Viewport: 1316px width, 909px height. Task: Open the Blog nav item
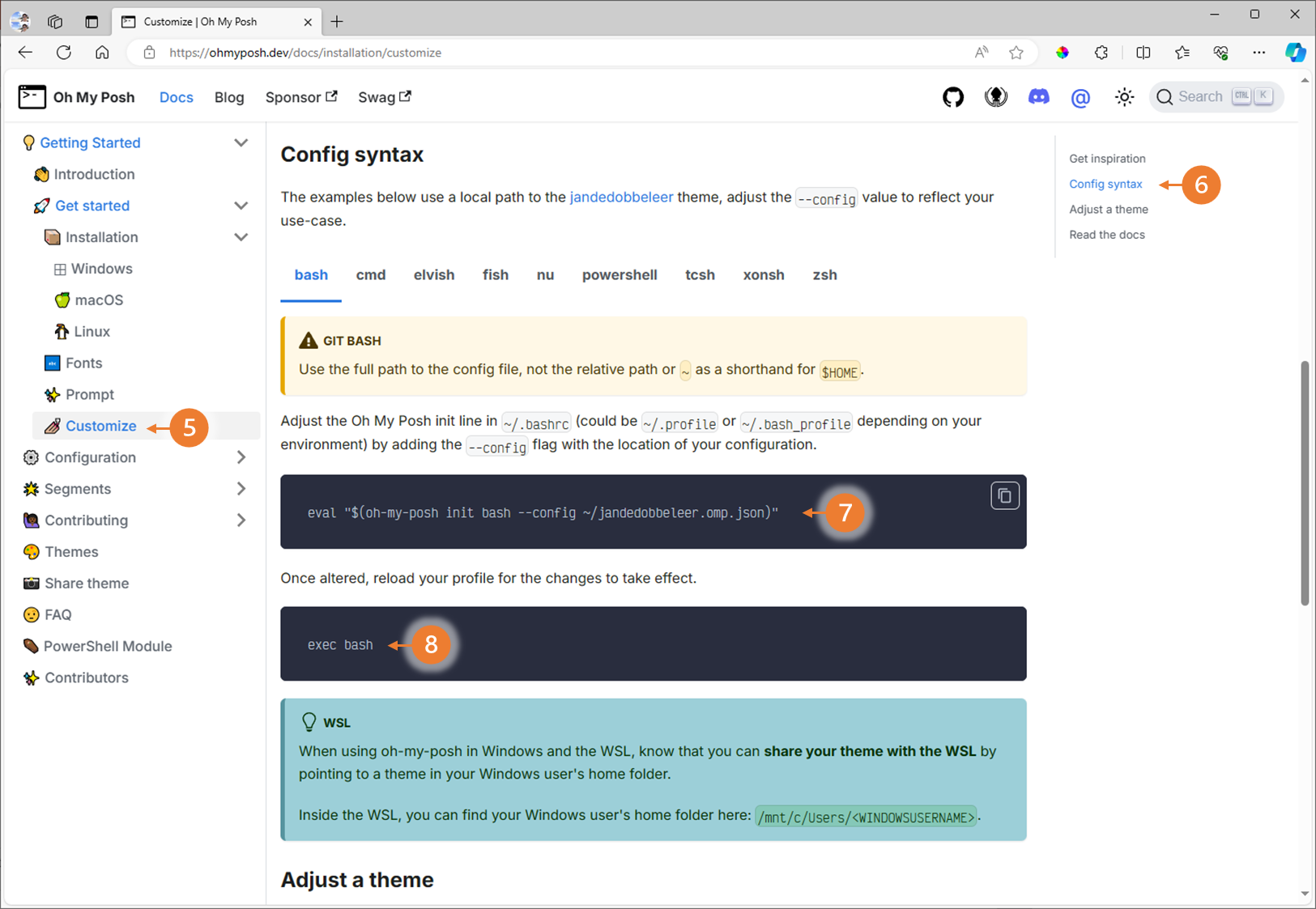(229, 97)
